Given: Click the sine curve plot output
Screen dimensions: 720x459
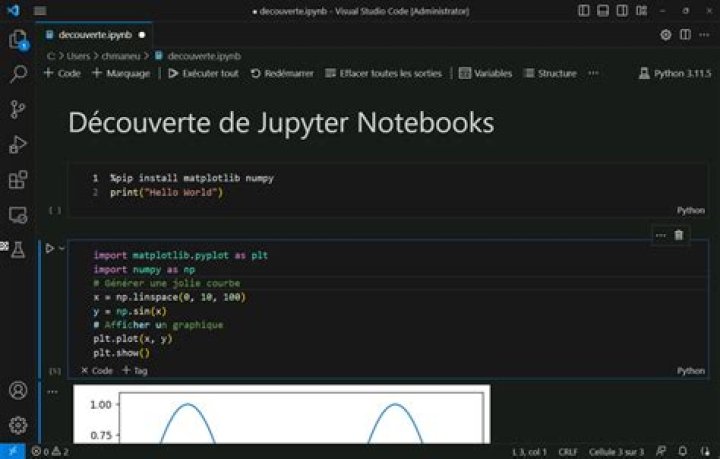Looking at the screenshot, I should tap(281, 414).
